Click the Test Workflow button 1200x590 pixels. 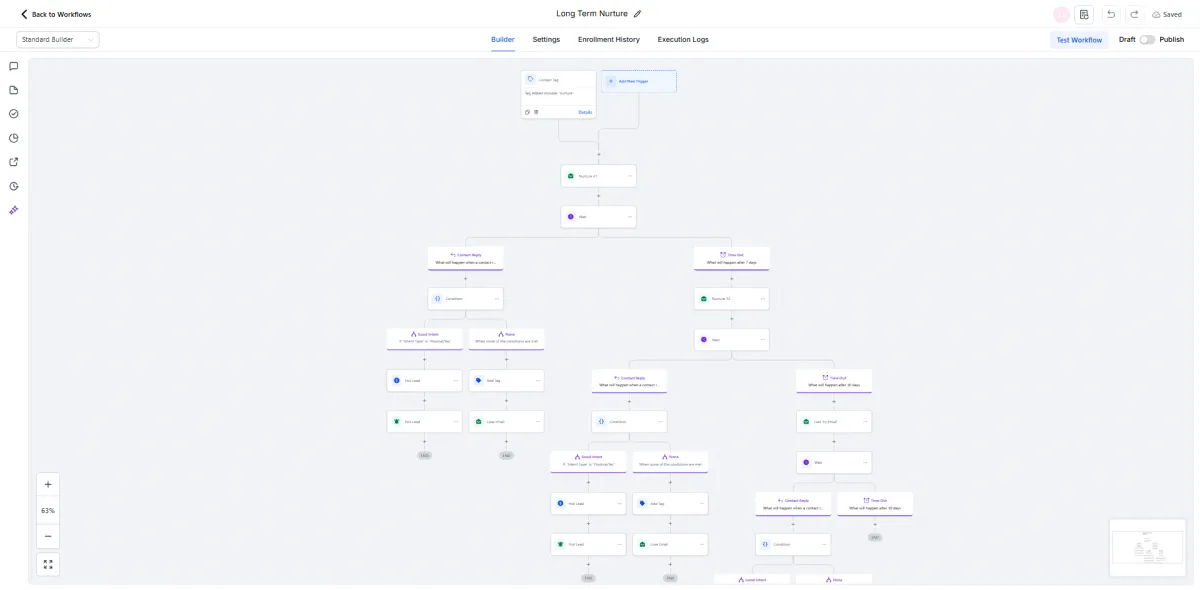click(1079, 40)
